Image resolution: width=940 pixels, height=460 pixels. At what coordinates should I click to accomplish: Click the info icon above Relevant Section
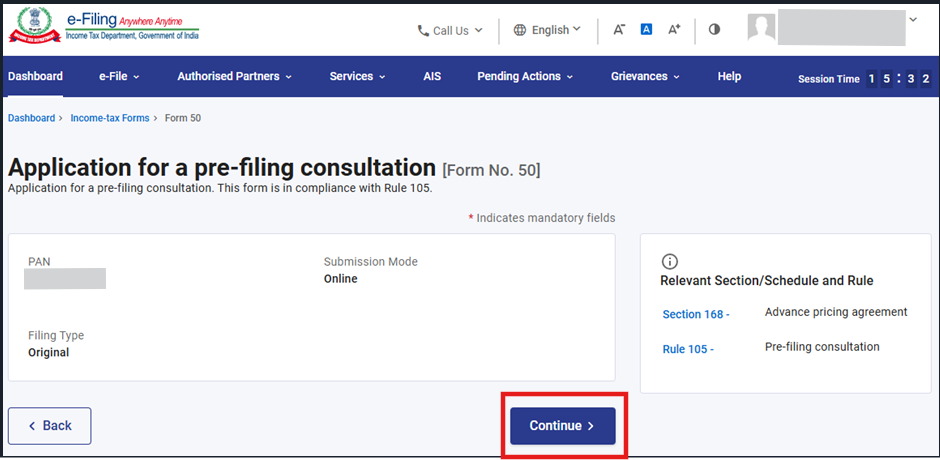tap(670, 261)
